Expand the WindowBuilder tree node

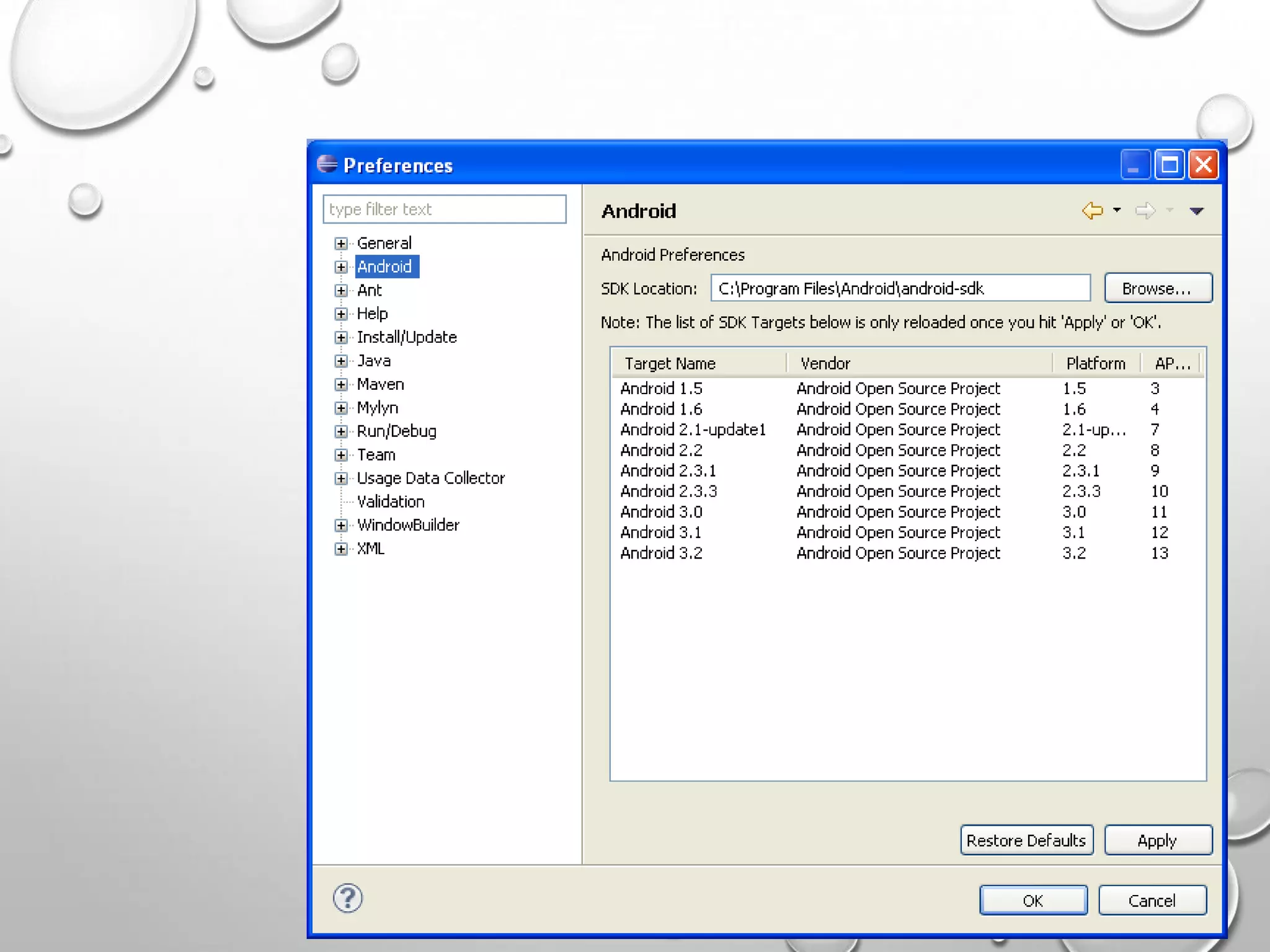(340, 526)
